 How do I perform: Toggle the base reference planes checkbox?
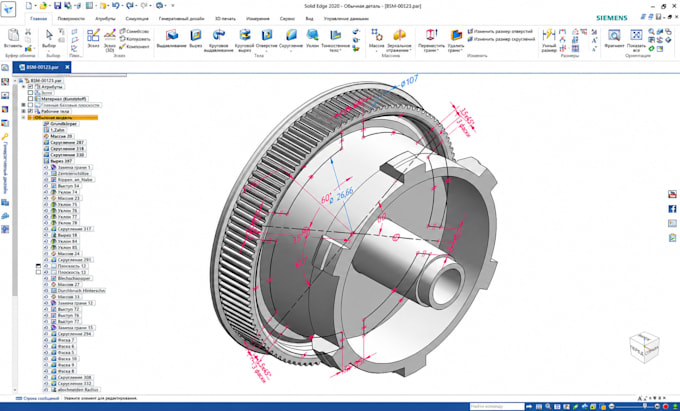[x=30, y=105]
